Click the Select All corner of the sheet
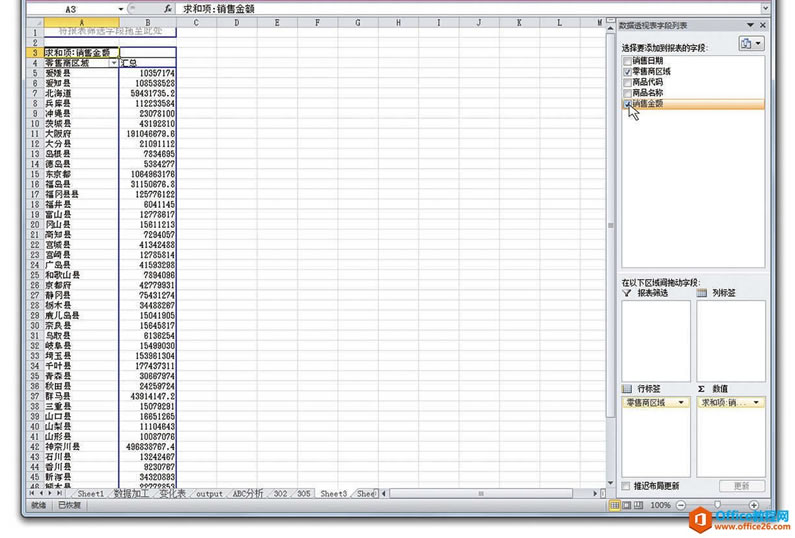The width and height of the screenshot is (795, 538). pos(35,22)
